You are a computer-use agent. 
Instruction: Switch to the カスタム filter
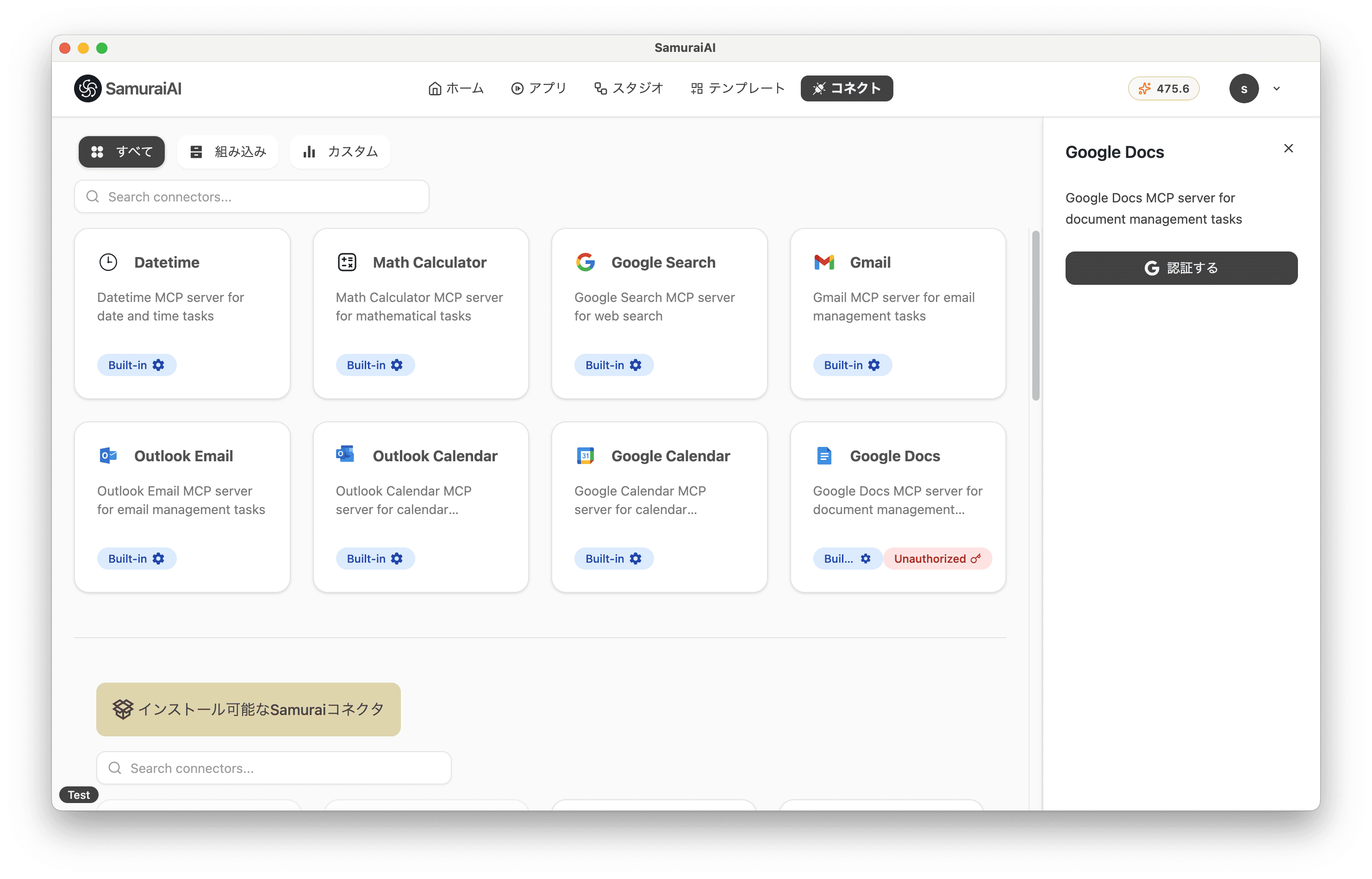[x=340, y=152]
